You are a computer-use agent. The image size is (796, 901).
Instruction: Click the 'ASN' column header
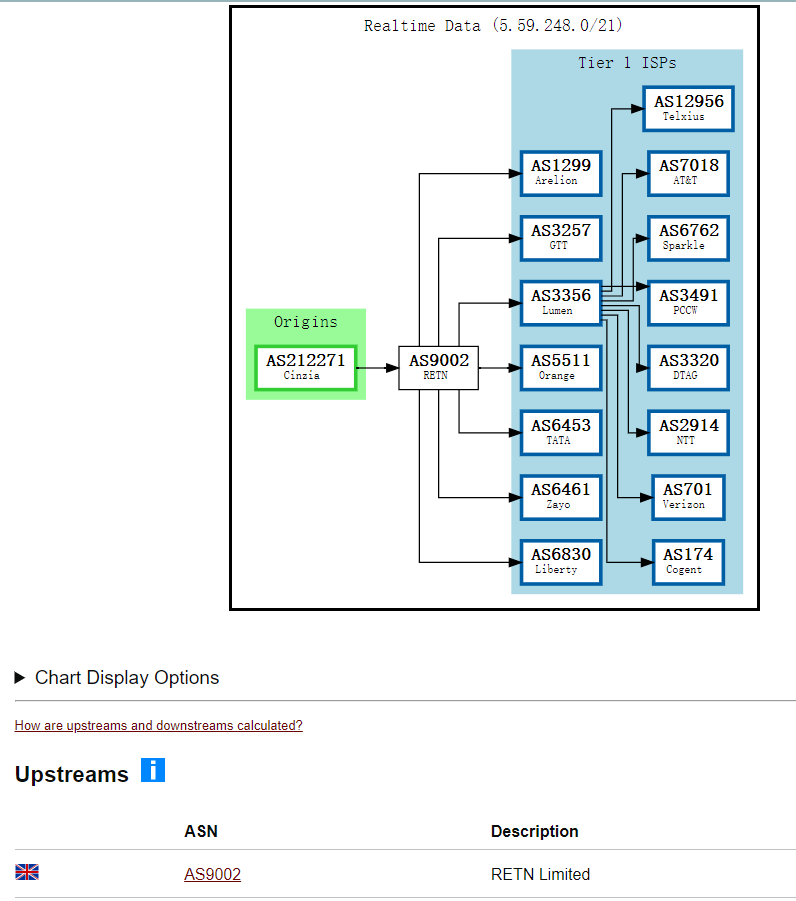201,831
